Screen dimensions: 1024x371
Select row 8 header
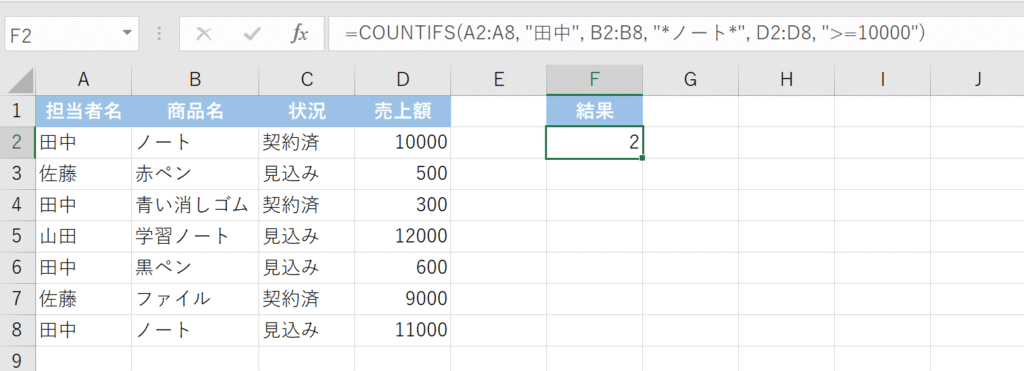click(x=18, y=331)
